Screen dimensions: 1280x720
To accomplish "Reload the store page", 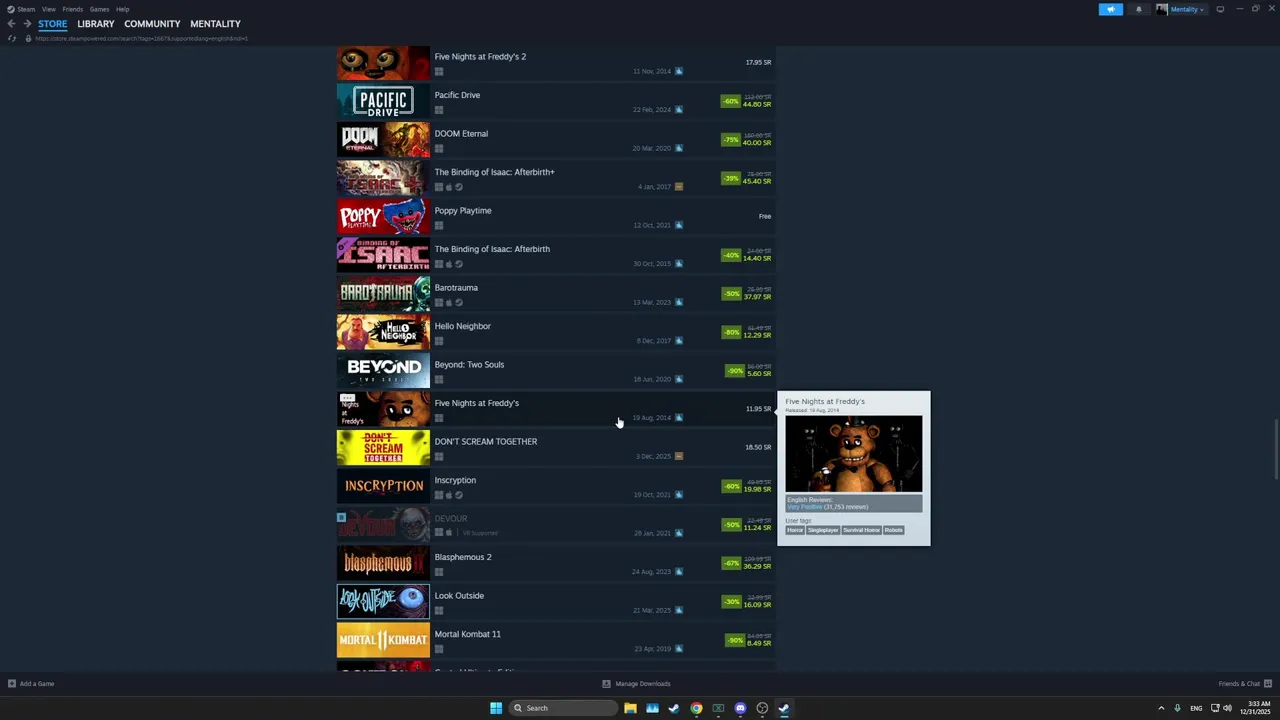I will click(x=12, y=38).
